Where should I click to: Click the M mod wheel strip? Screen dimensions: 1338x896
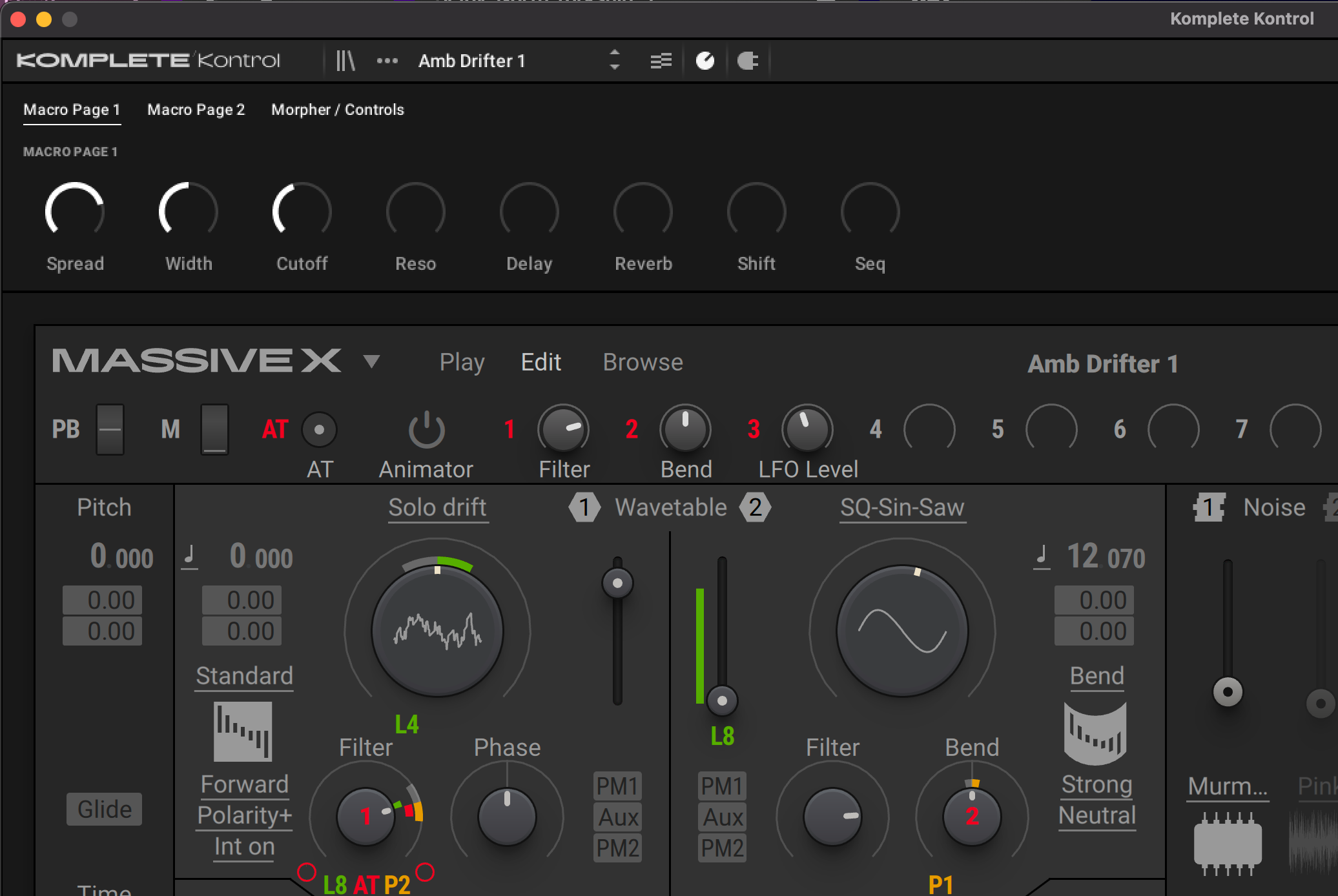point(214,429)
